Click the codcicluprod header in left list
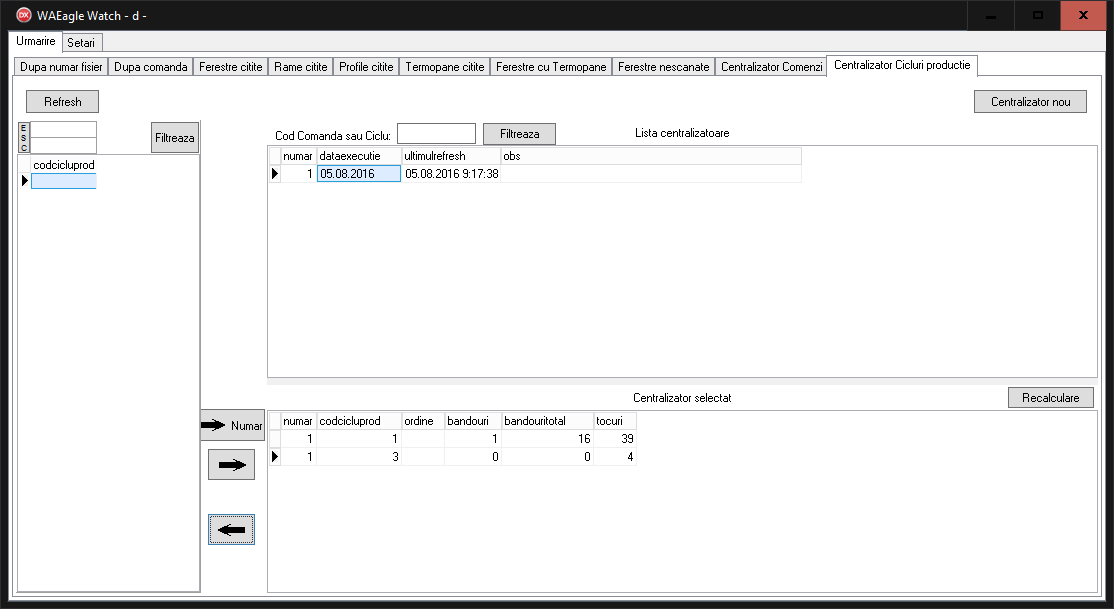 click(64, 165)
